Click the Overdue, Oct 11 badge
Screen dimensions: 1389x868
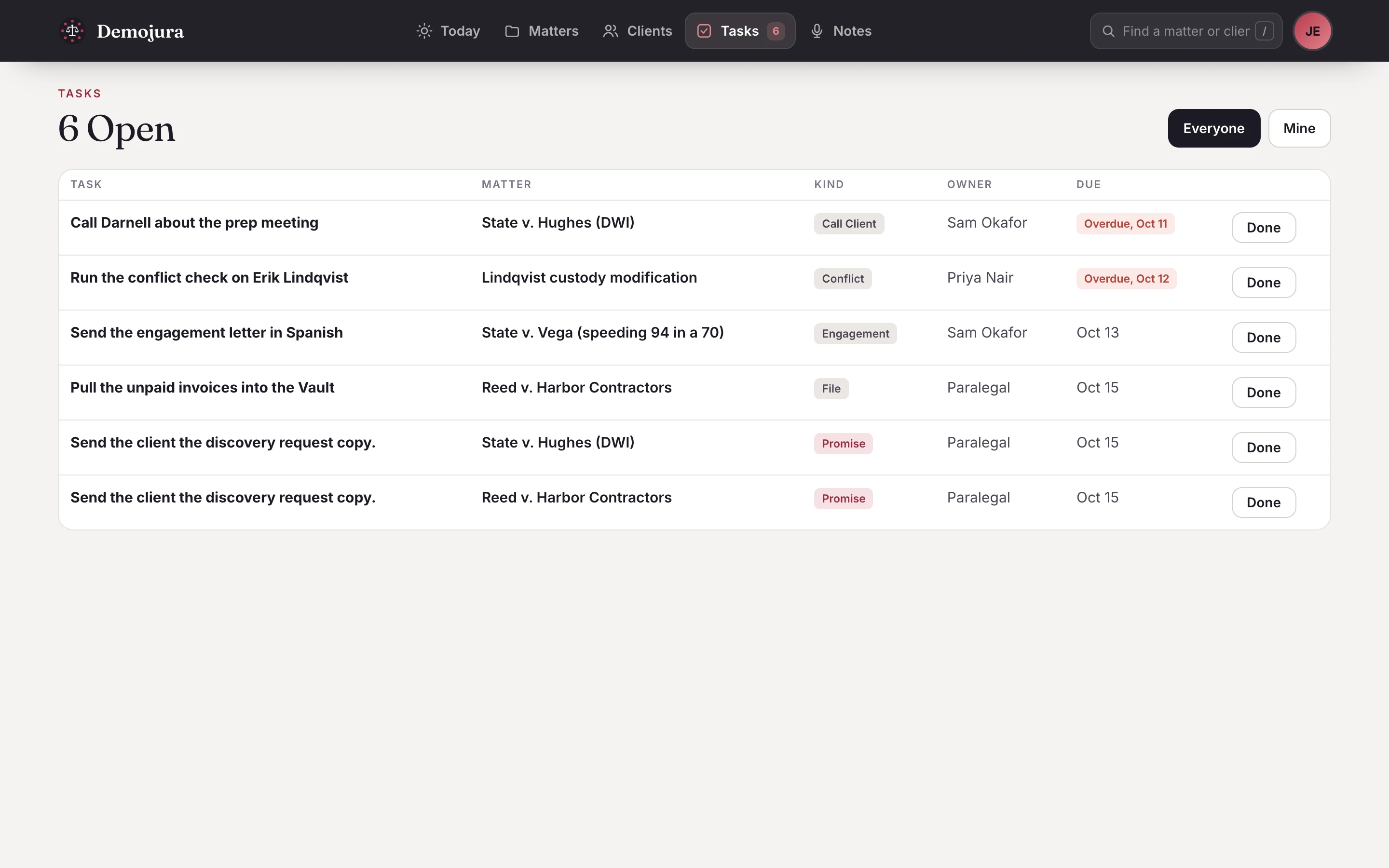1126,223
